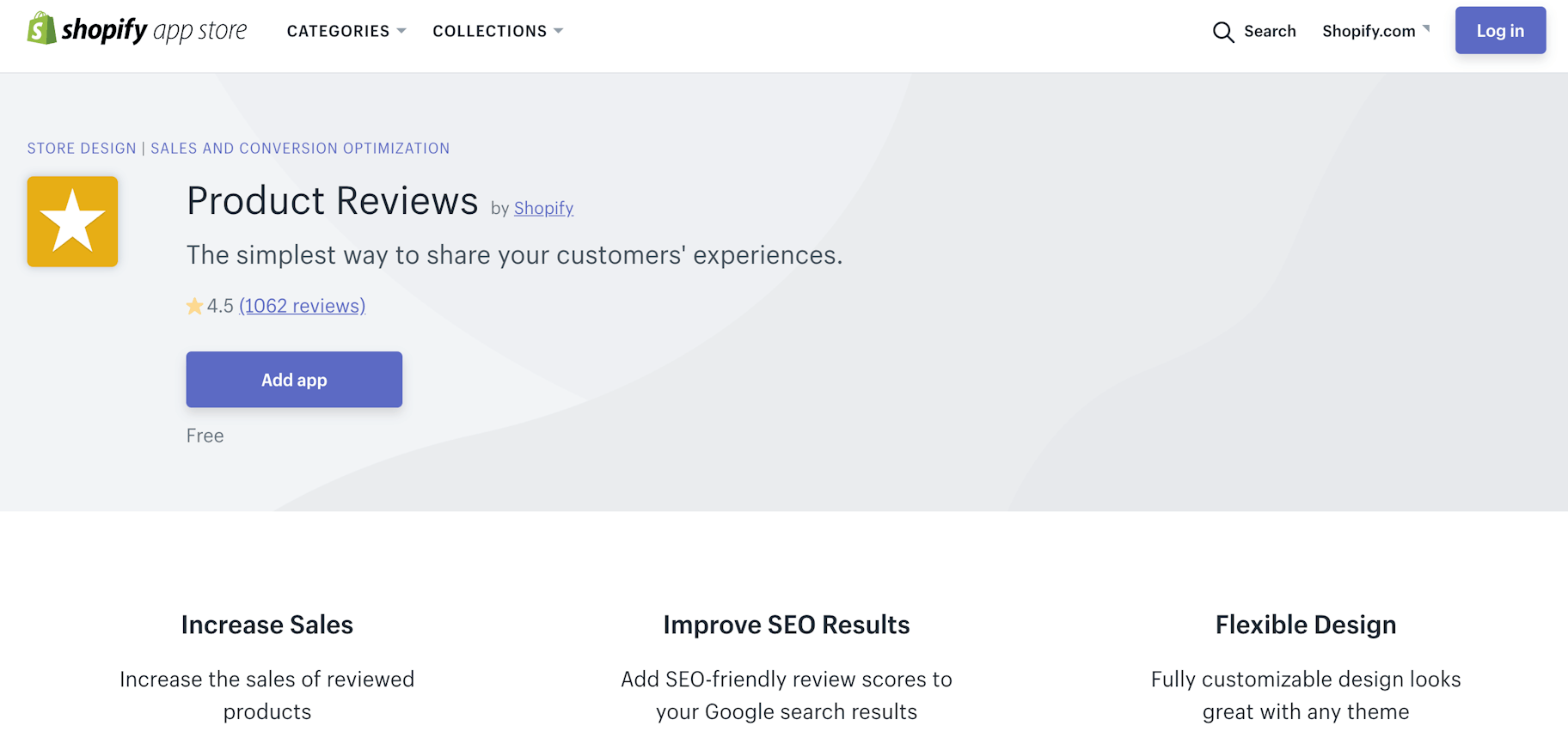Screen dimensions: 1568x744
Task: Open the CATEGORIES menu
Action: pos(338,31)
